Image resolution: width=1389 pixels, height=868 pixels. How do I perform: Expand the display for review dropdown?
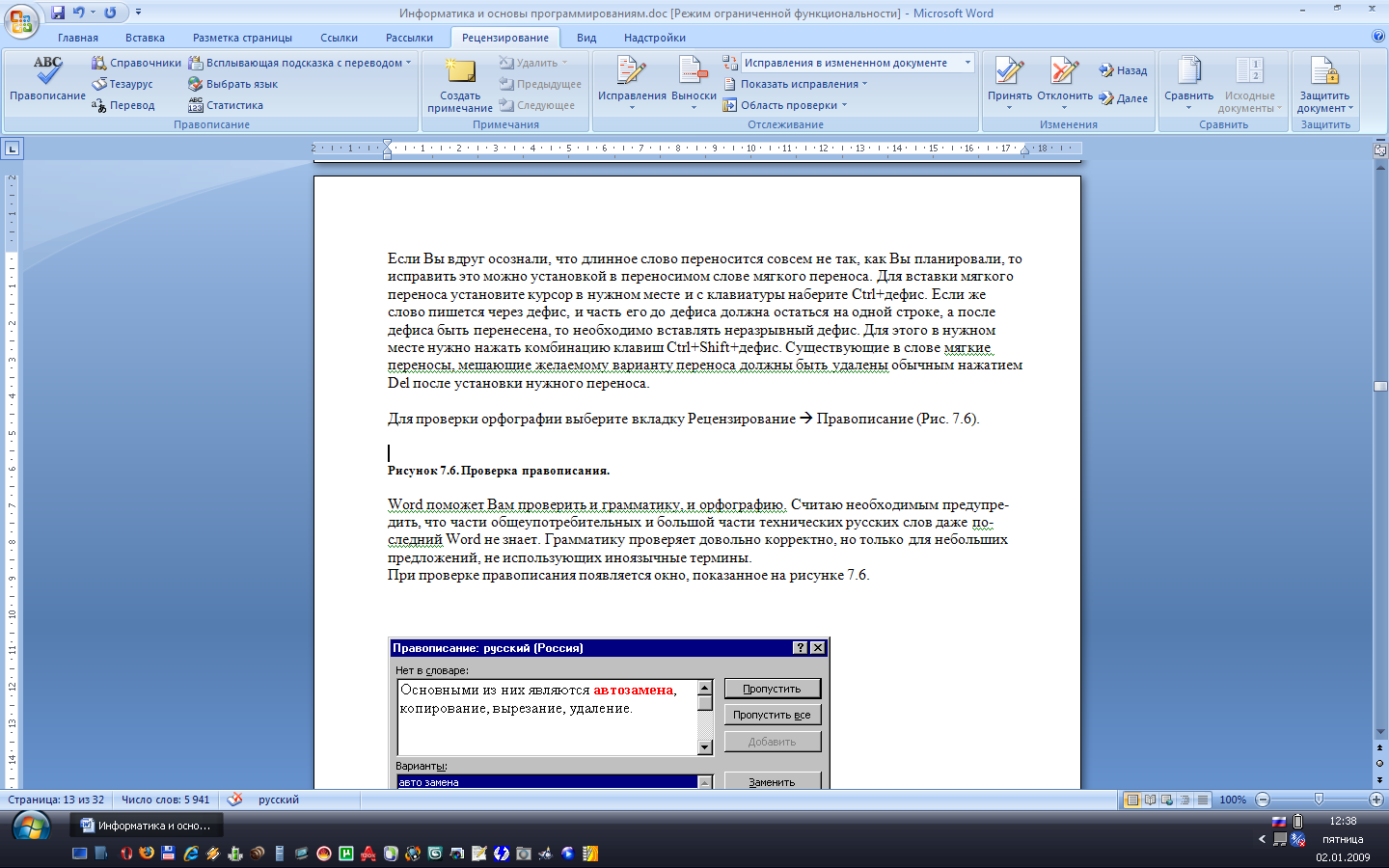[967, 63]
